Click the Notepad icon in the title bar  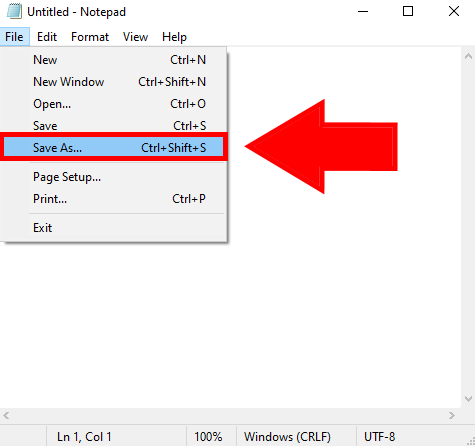pyautogui.click(x=14, y=11)
